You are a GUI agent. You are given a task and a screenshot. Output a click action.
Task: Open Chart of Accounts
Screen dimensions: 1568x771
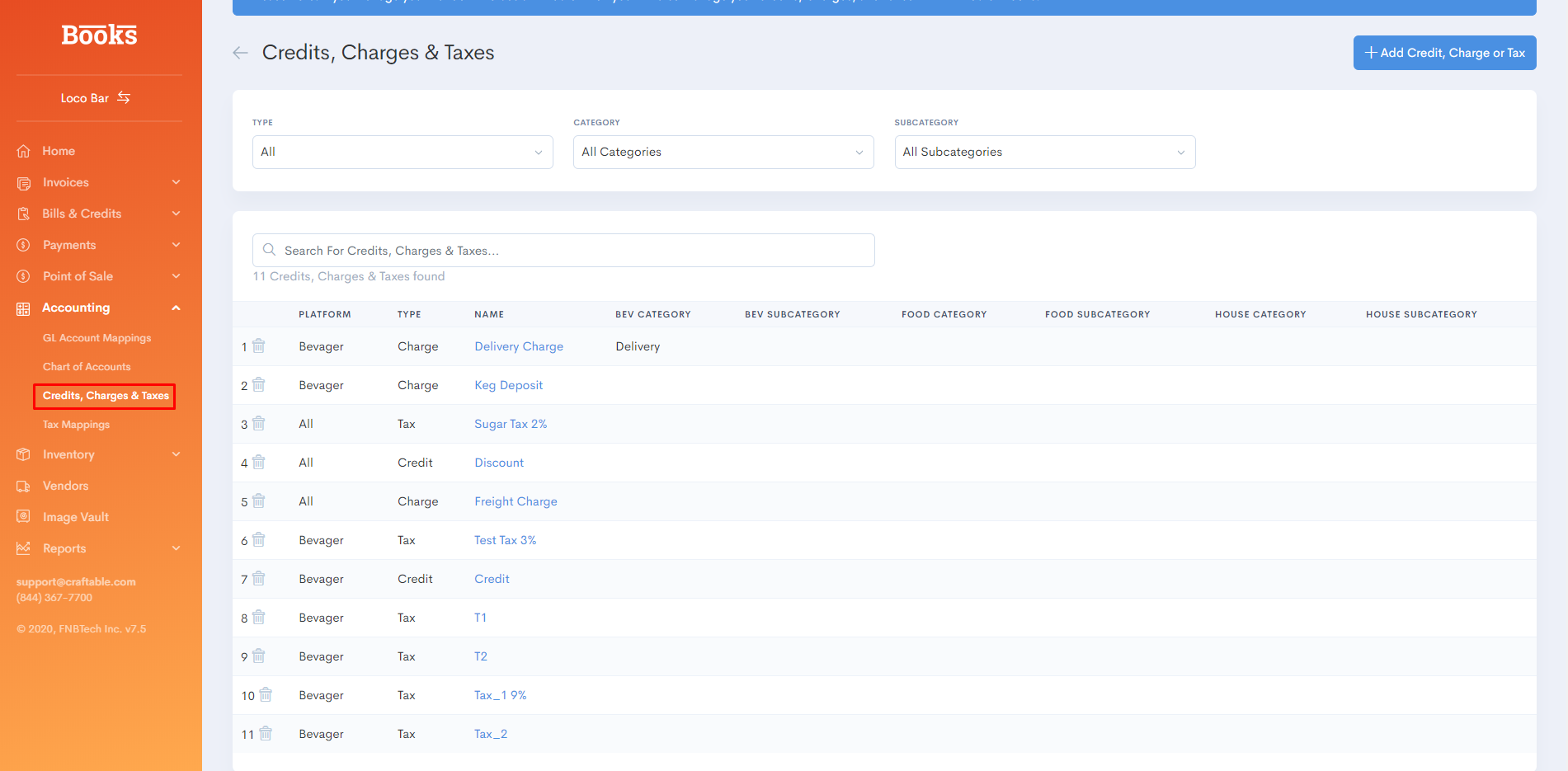87,367
